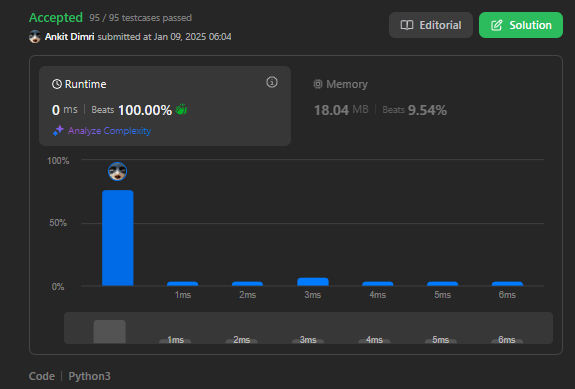Select the Runtime stats panel

pos(165,106)
